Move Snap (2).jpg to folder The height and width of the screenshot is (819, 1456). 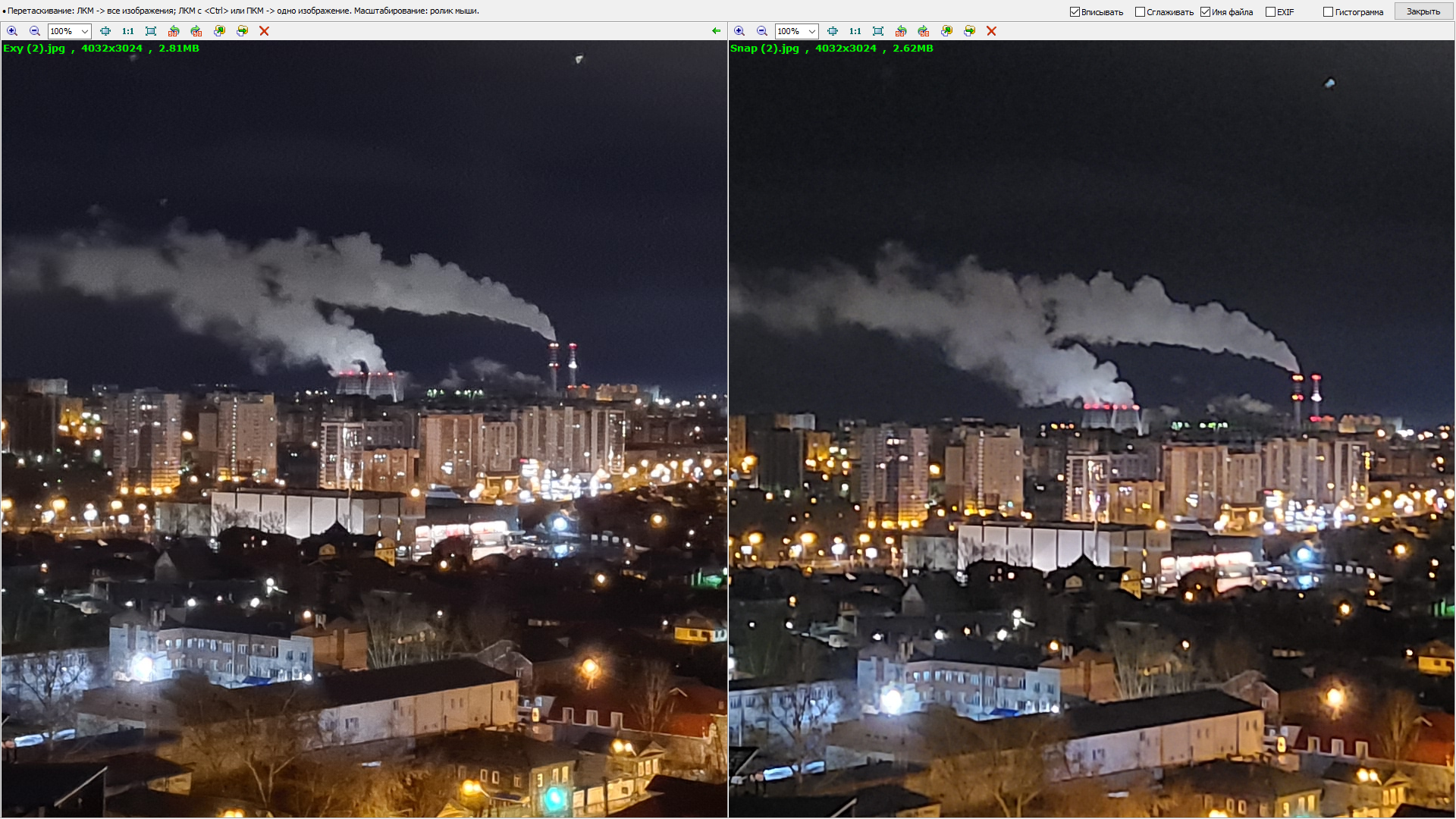click(969, 31)
